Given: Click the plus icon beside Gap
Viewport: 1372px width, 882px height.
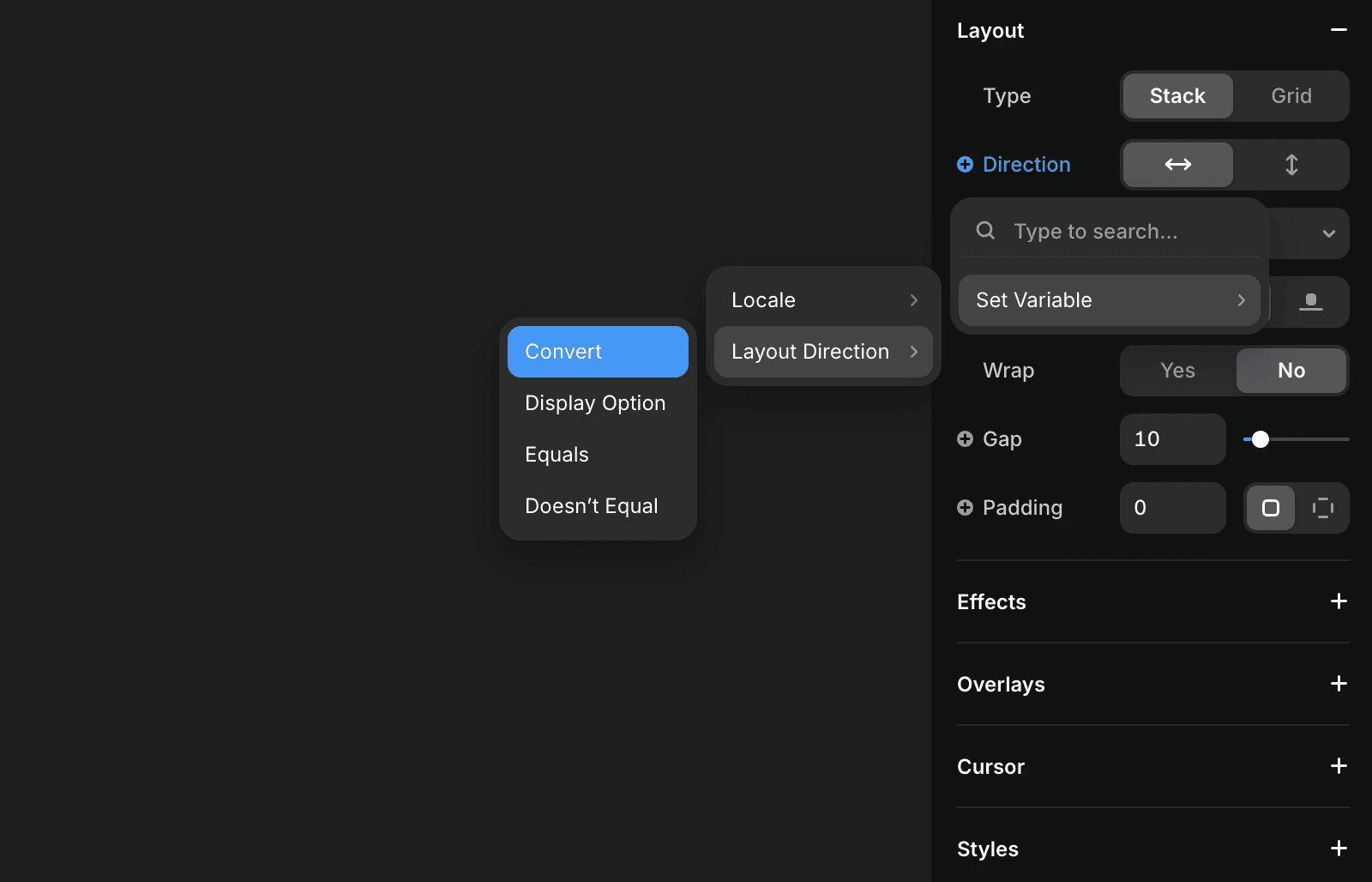Looking at the screenshot, I should pos(964,438).
